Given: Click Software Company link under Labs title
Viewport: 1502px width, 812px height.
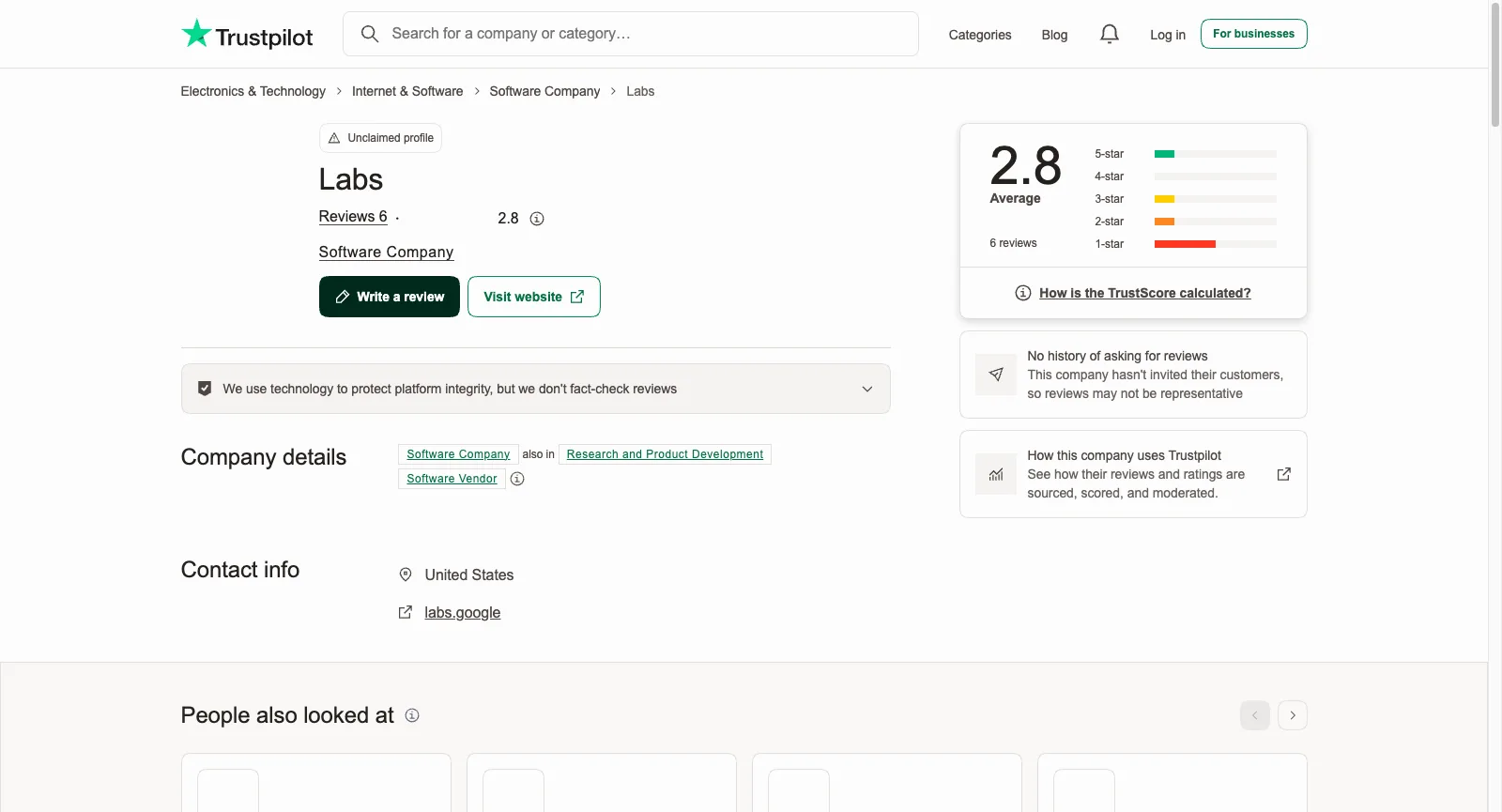Looking at the screenshot, I should 386,253.
